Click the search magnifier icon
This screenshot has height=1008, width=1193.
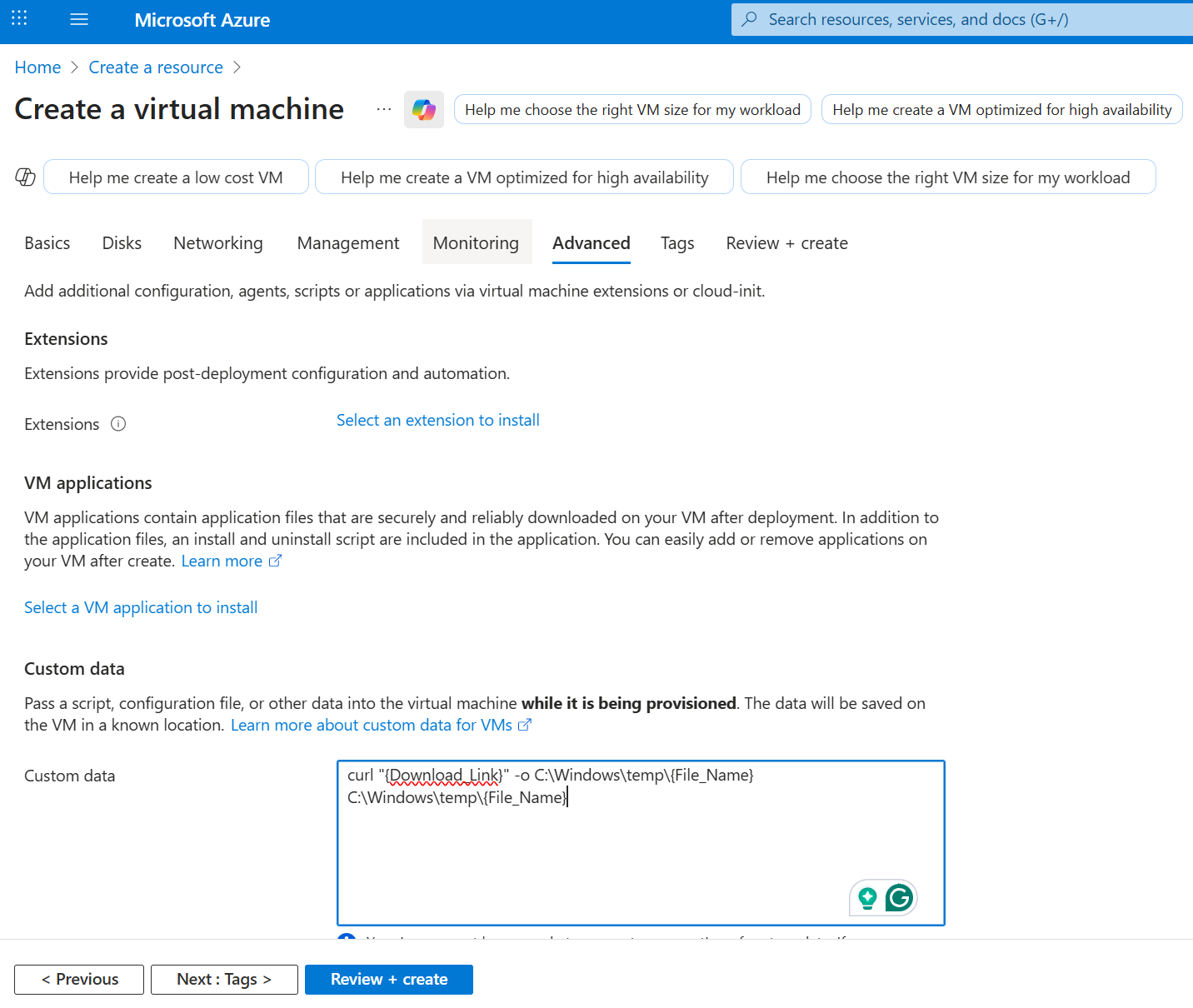[x=751, y=18]
